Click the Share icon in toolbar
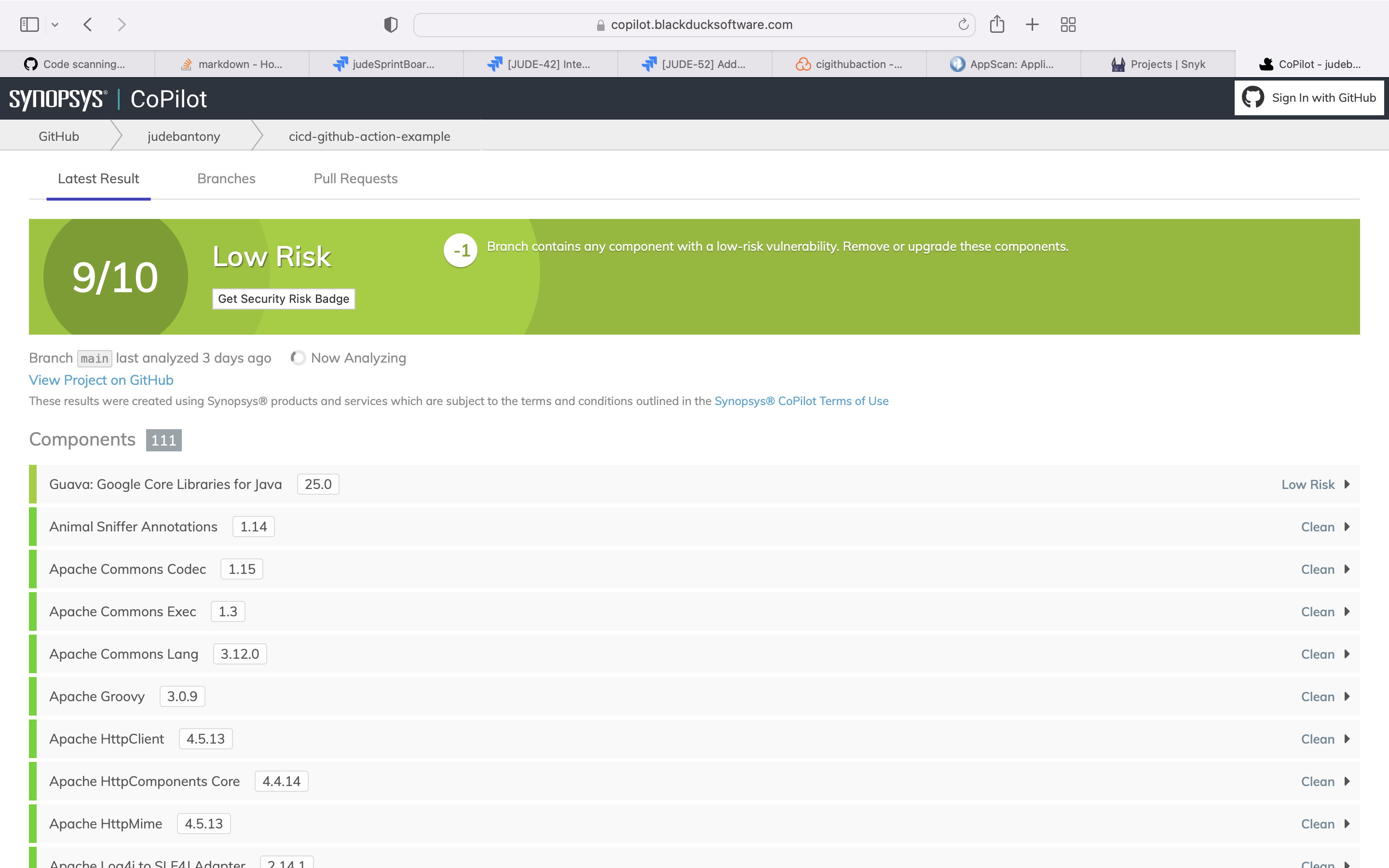Viewport: 1389px width, 868px height. point(997,25)
